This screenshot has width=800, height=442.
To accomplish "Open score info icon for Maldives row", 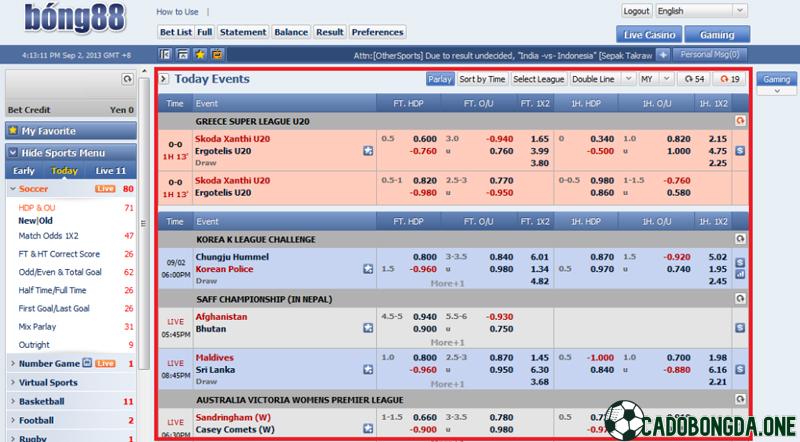I will click(x=740, y=369).
